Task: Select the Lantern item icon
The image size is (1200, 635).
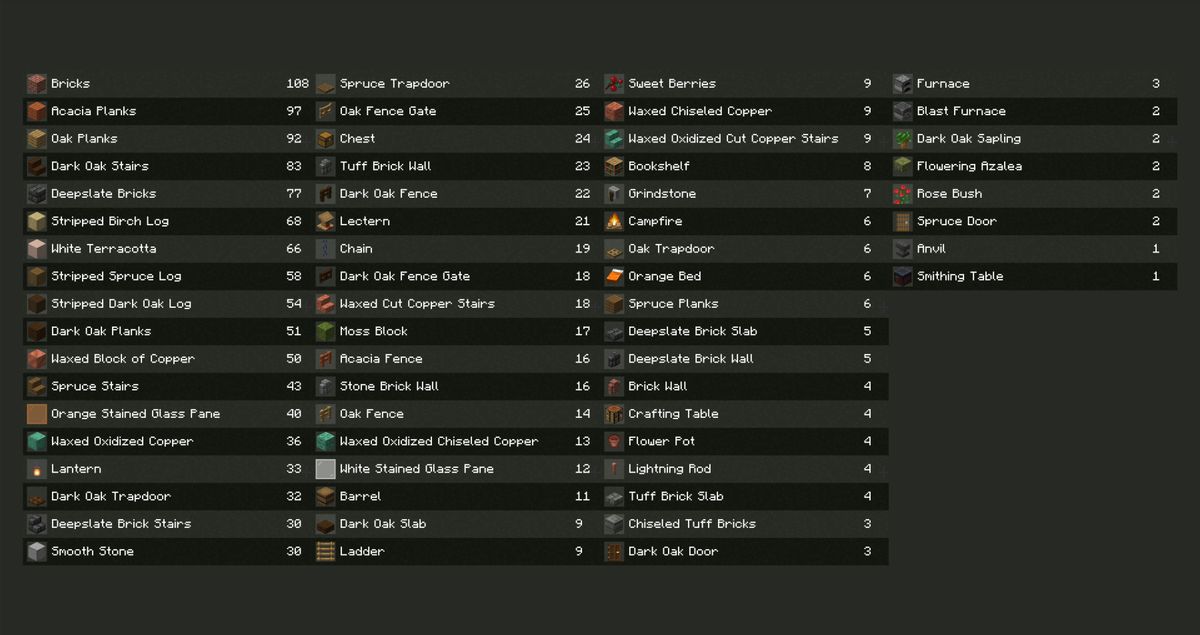Action: point(37,469)
